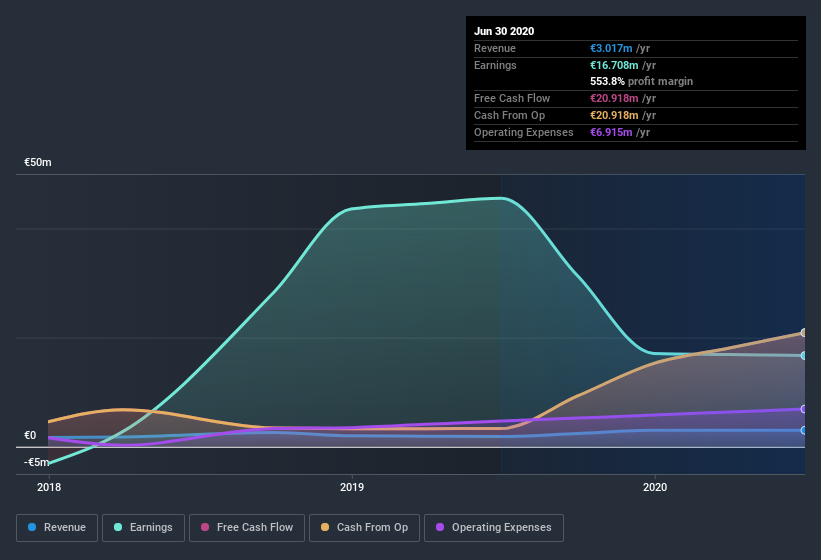
Task: Click the €6.915m Operating Expenses value
Action: point(611,132)
